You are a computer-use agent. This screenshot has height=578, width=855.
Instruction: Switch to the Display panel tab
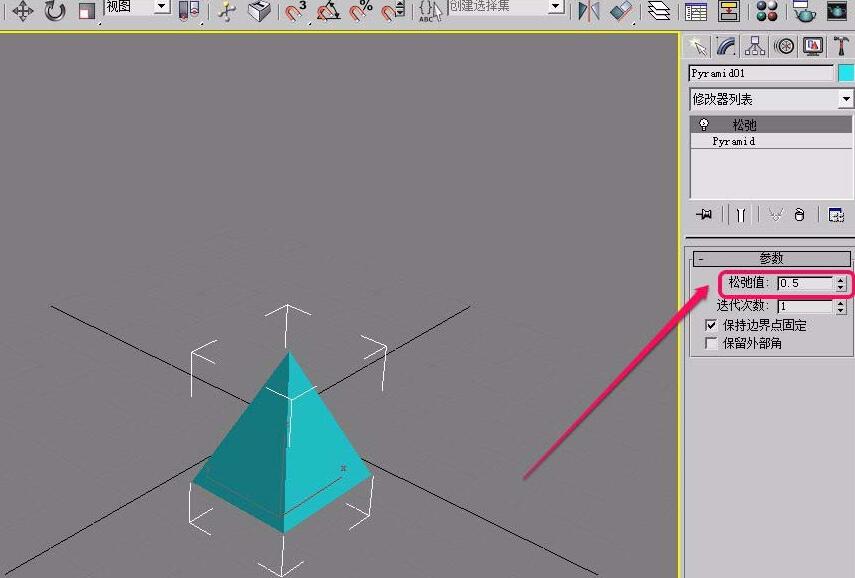813,46
